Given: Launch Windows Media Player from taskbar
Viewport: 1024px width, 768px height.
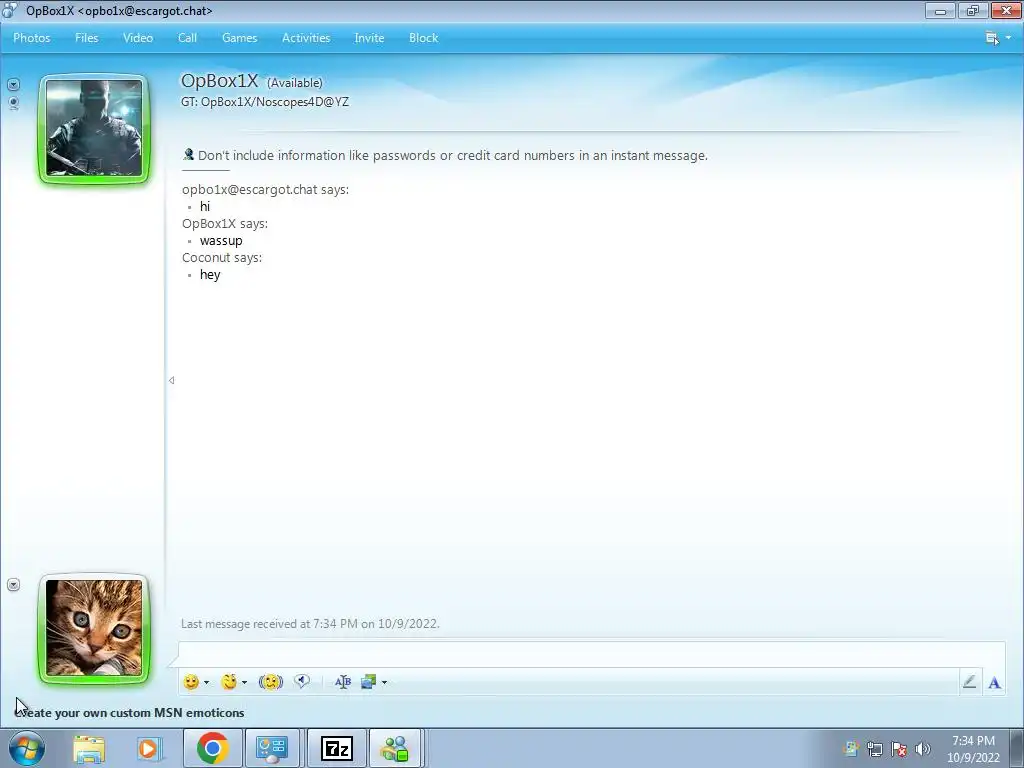Looking at the screenshot, I should (x=148, y=748).
